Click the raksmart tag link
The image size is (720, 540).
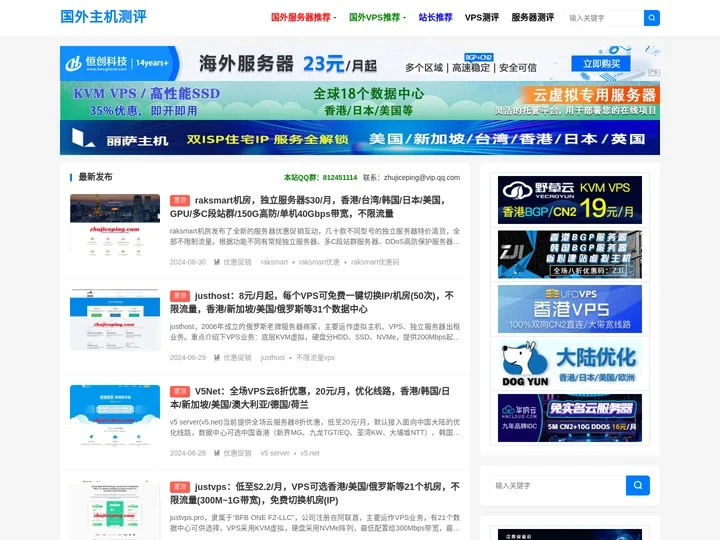274,262
